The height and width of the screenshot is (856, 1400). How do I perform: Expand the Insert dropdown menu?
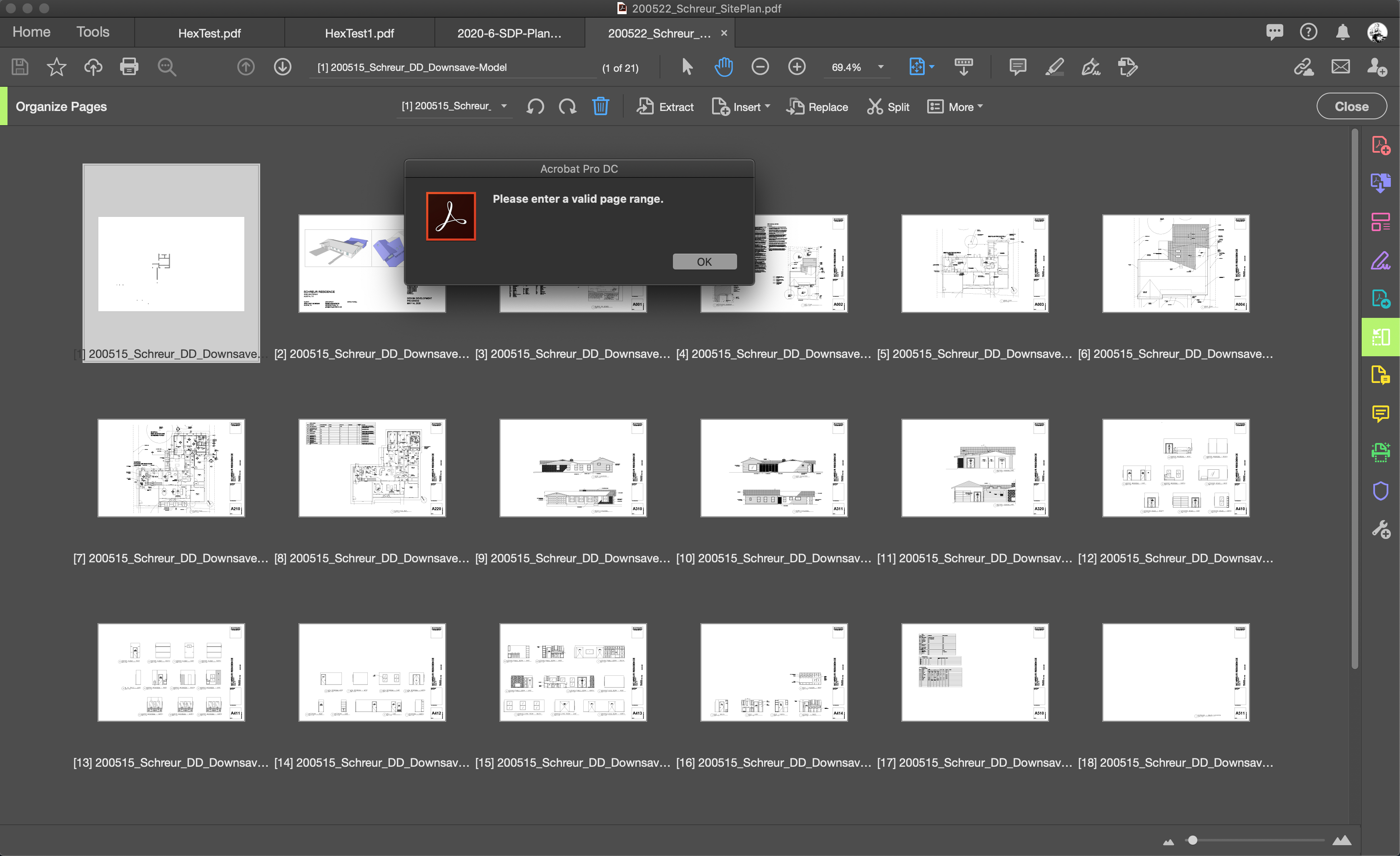[741, 107]
